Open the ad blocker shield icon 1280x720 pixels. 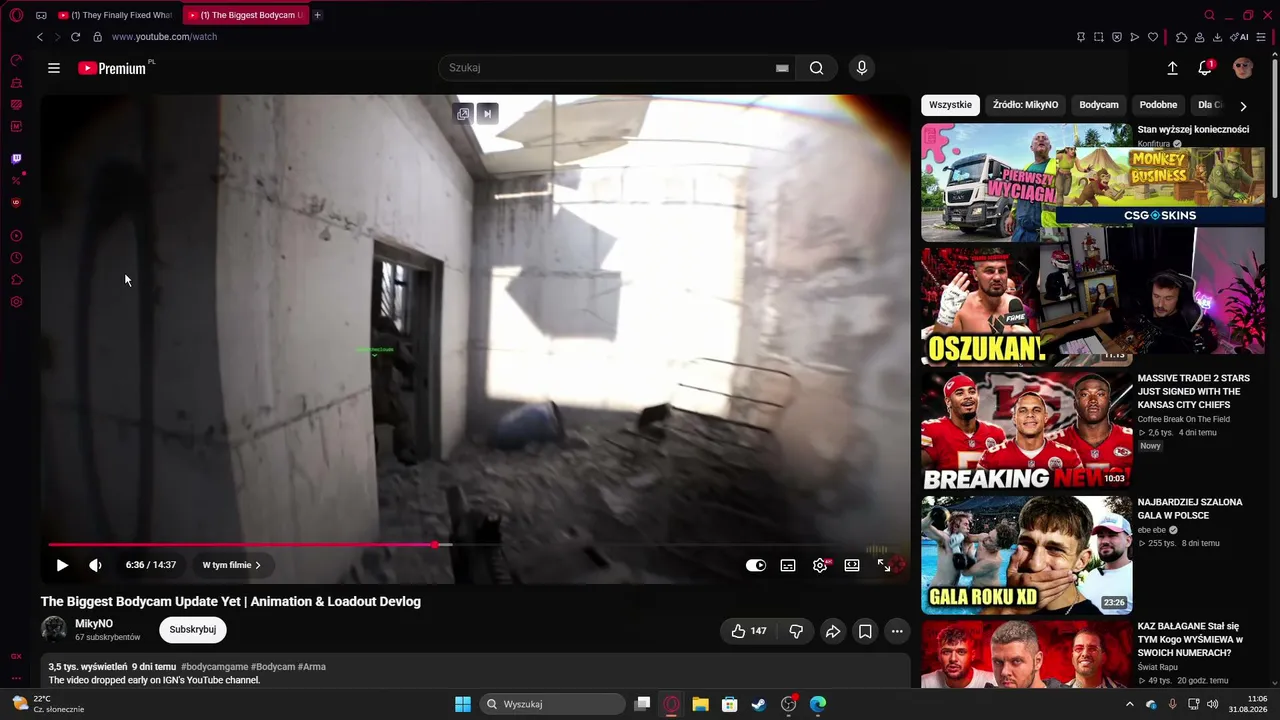coord(1117,37)
